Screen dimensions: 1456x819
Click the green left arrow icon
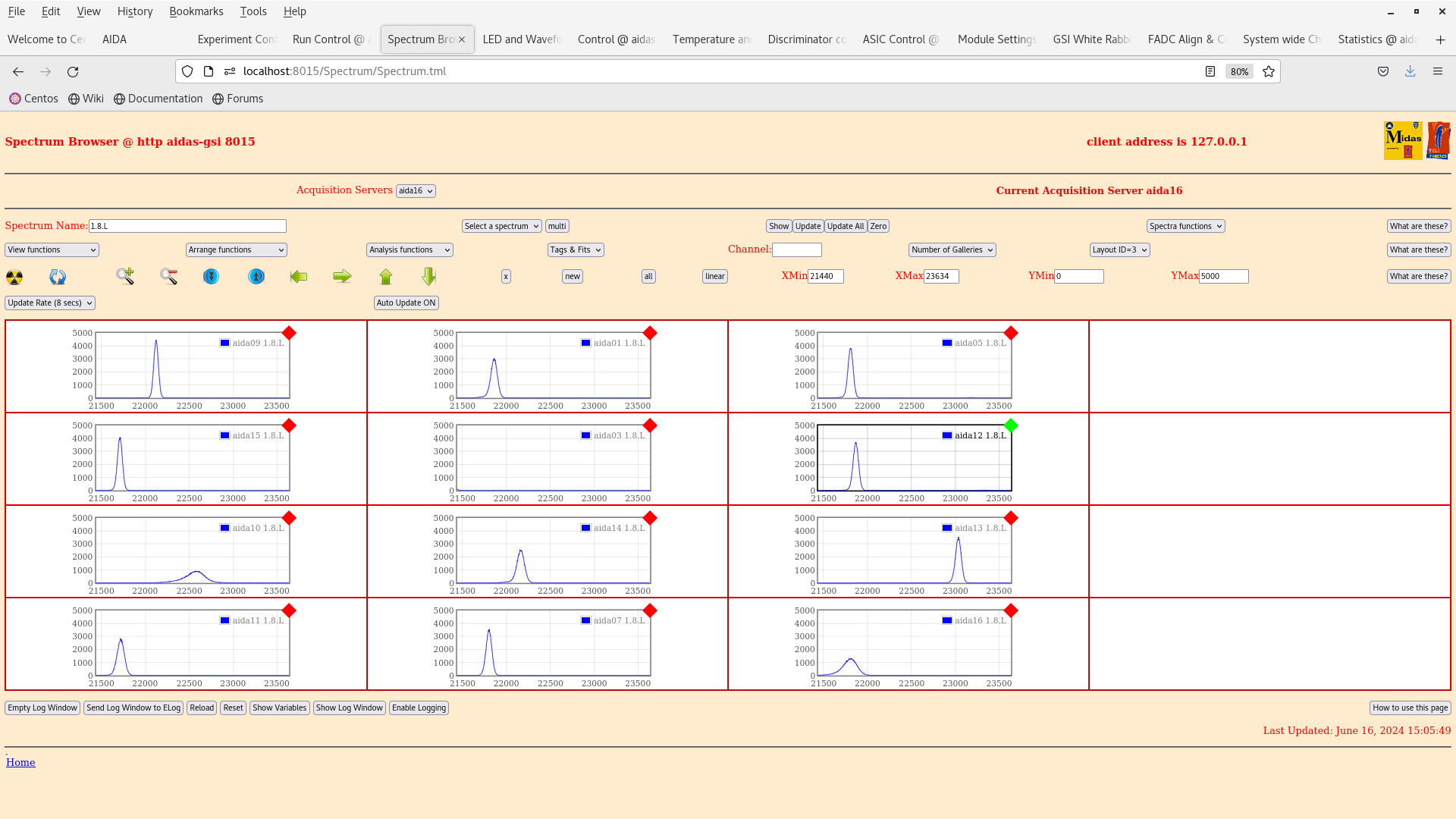(299, 277)
